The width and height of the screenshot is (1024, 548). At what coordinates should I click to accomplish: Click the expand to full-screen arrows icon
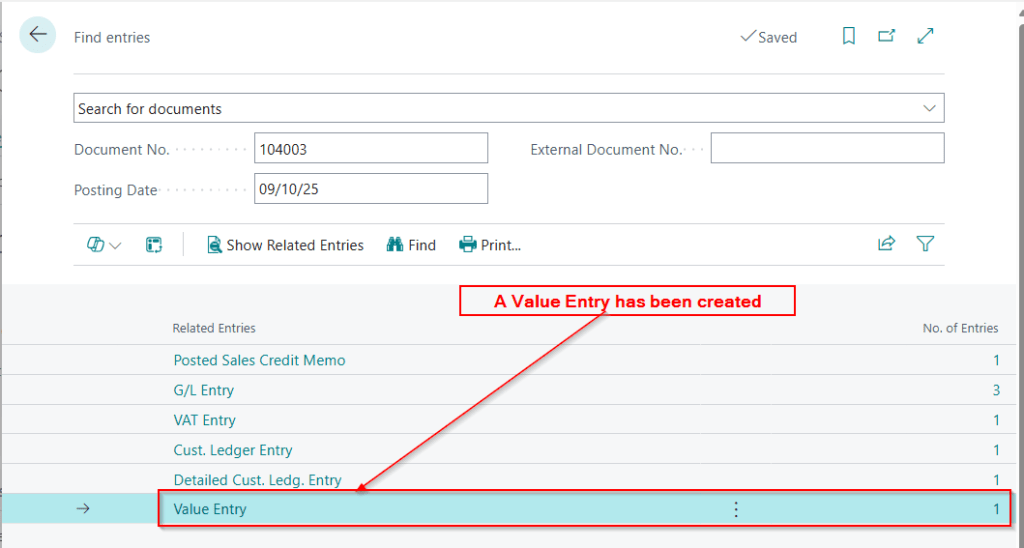pyautogui.click(x=925, y=36)
